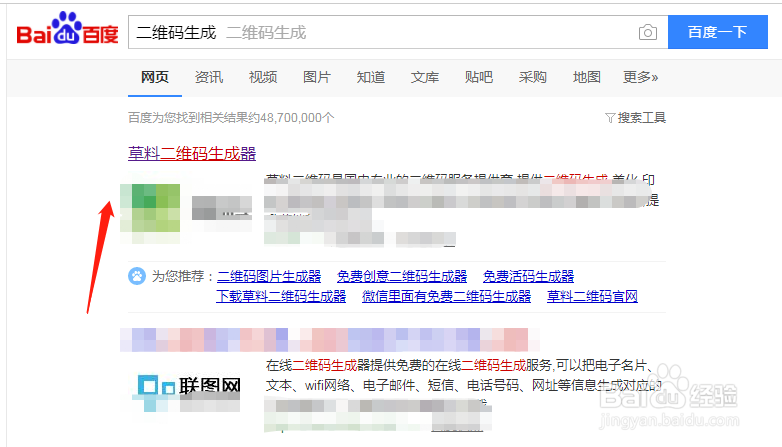This screenshot has width=782, height=447.
Task: Open the 地图 tab
Action: click(586, 77)
